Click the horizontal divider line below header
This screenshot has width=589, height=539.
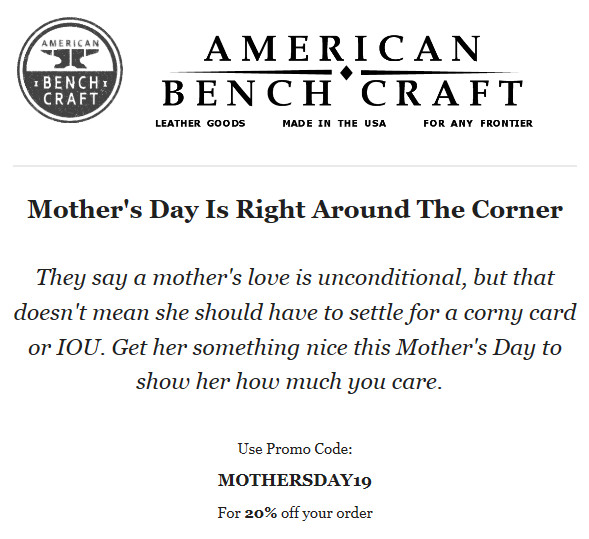point(295,165)
